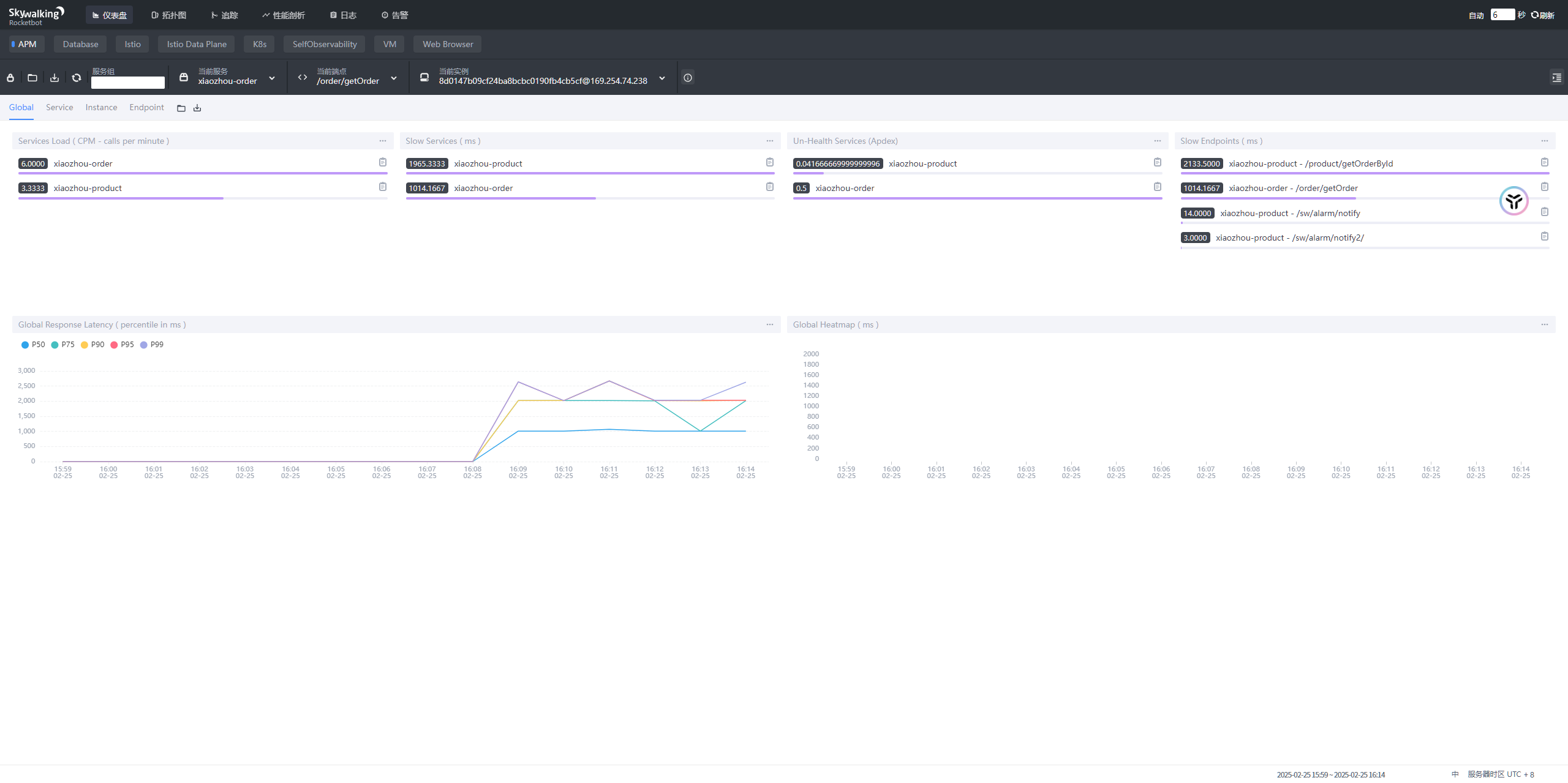Open Slow Endpoints panel more menu
Viewport: 1568px width, 783px height.
1545,141
